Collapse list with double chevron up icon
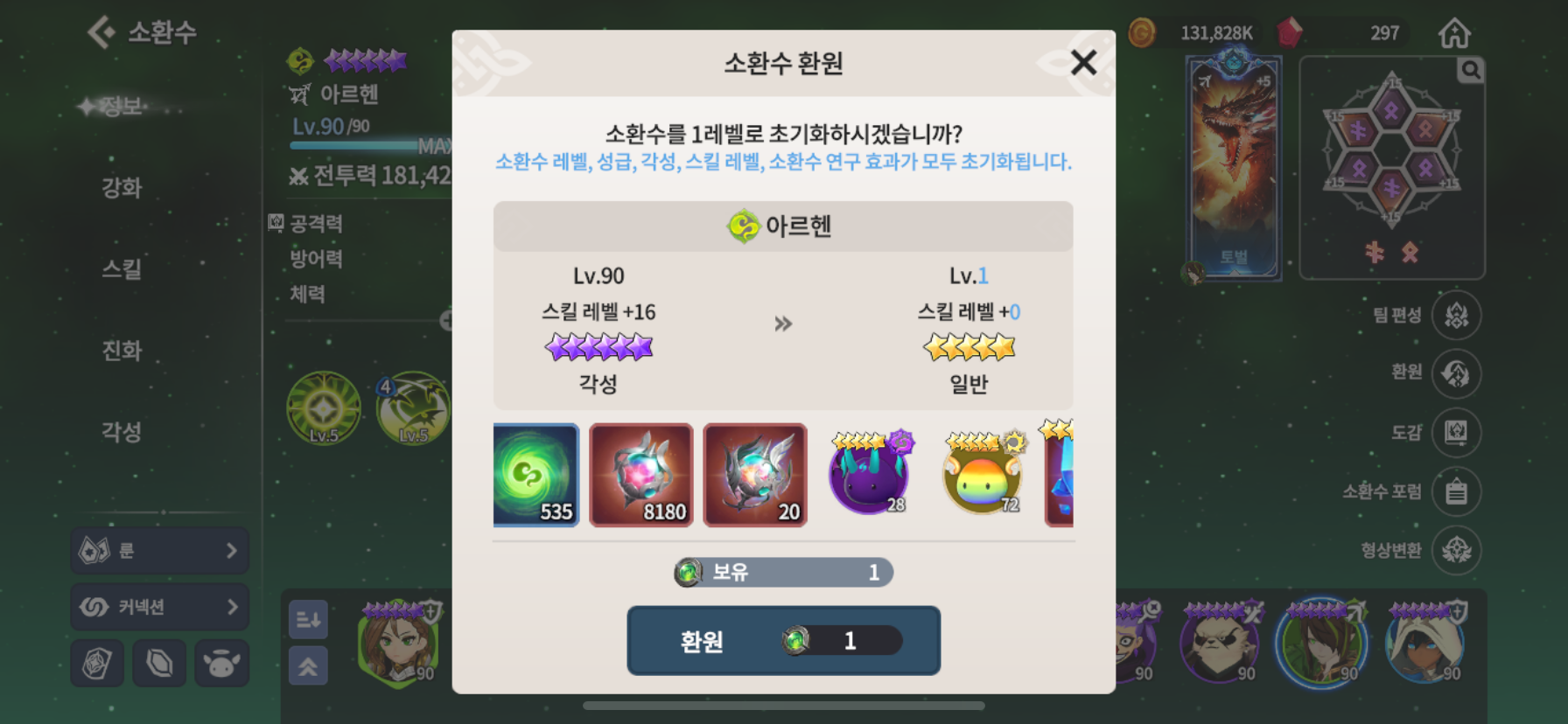This screenshot has width=1568, height=724. click(x=308, y=665)
